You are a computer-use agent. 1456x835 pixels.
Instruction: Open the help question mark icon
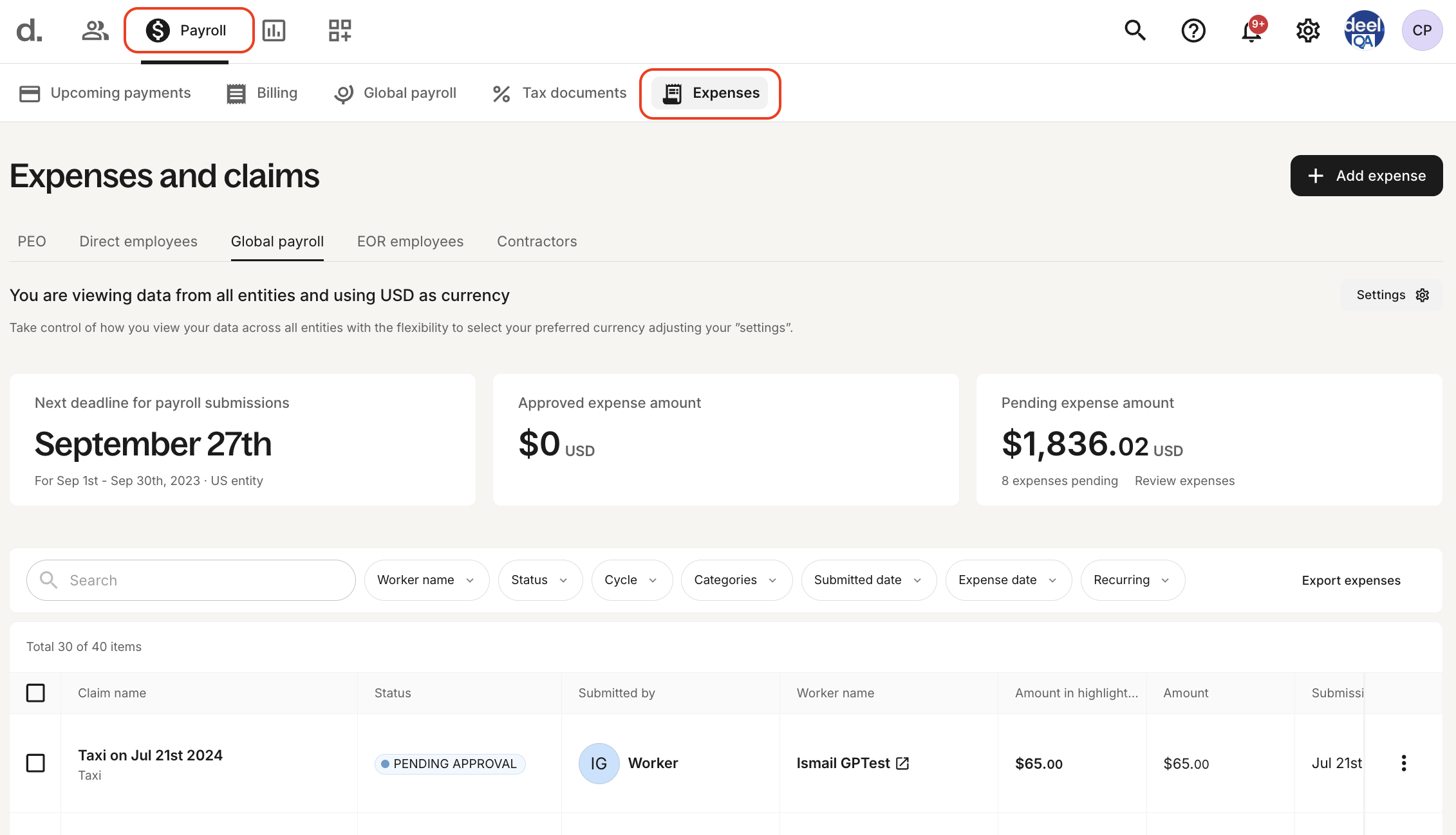pyautogui.click(x=1193, y=30)
